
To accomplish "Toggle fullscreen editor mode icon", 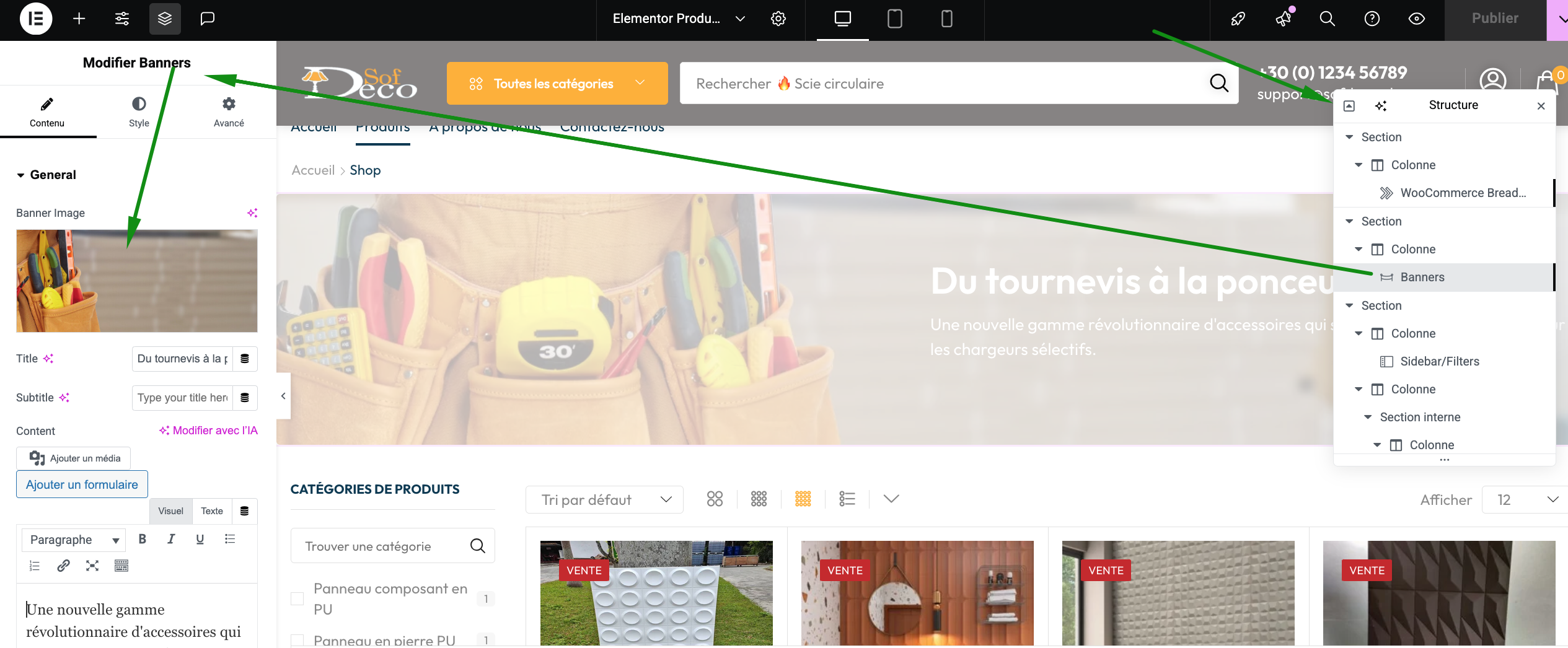I will tap(92, 566).
